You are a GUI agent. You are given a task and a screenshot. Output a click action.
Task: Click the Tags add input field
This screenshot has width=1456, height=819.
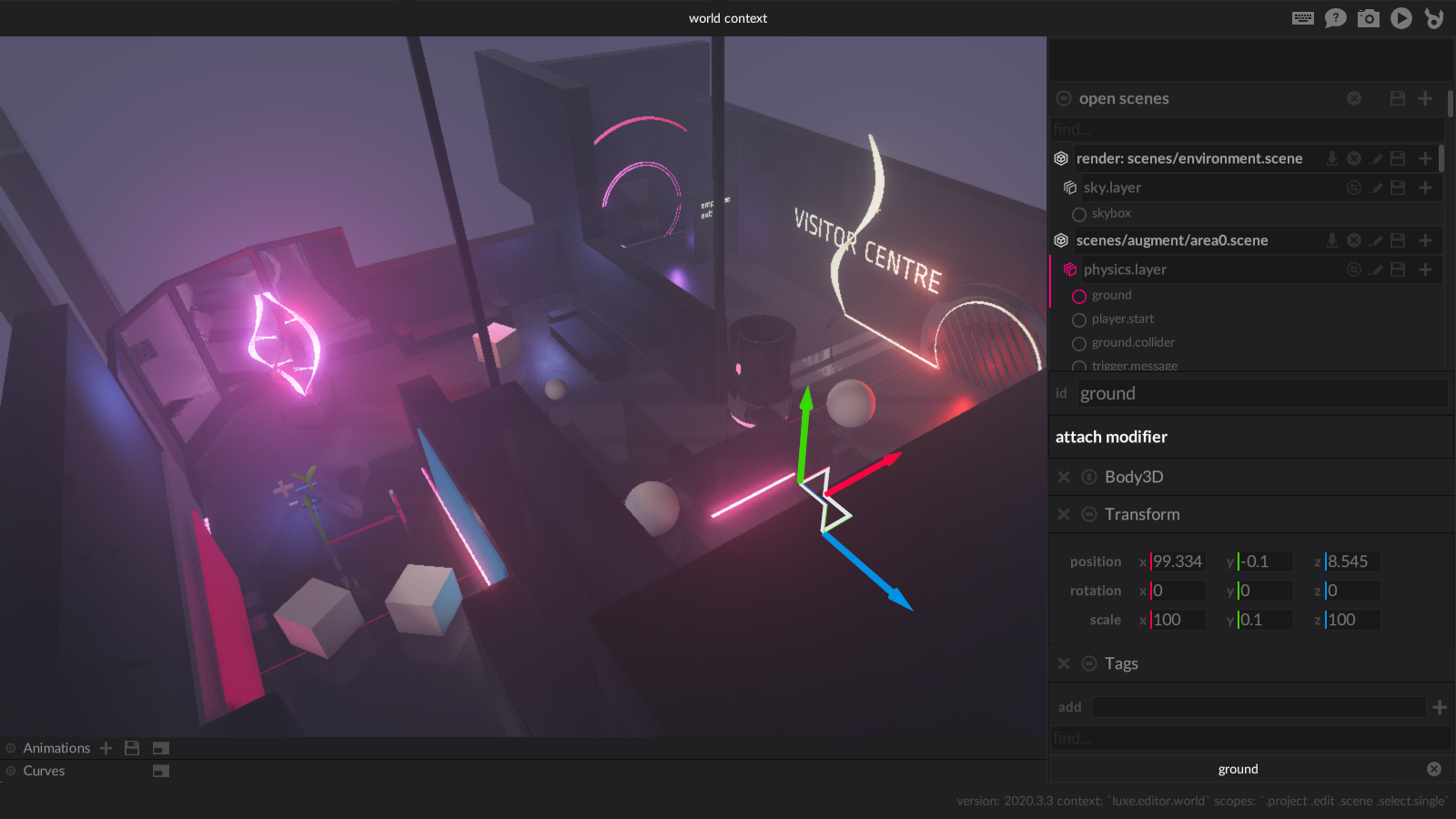(x=1259, y=707)
